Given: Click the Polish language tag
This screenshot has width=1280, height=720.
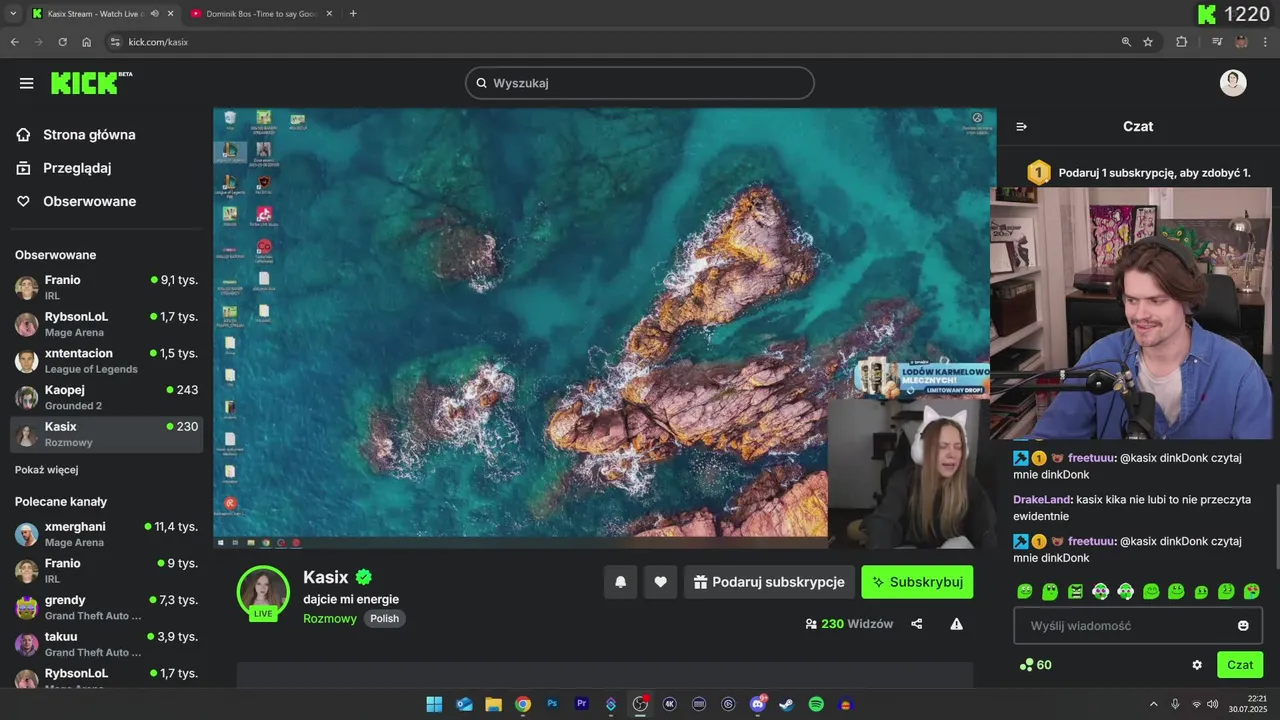Looking at the screenshot, I should coord(384,618).
